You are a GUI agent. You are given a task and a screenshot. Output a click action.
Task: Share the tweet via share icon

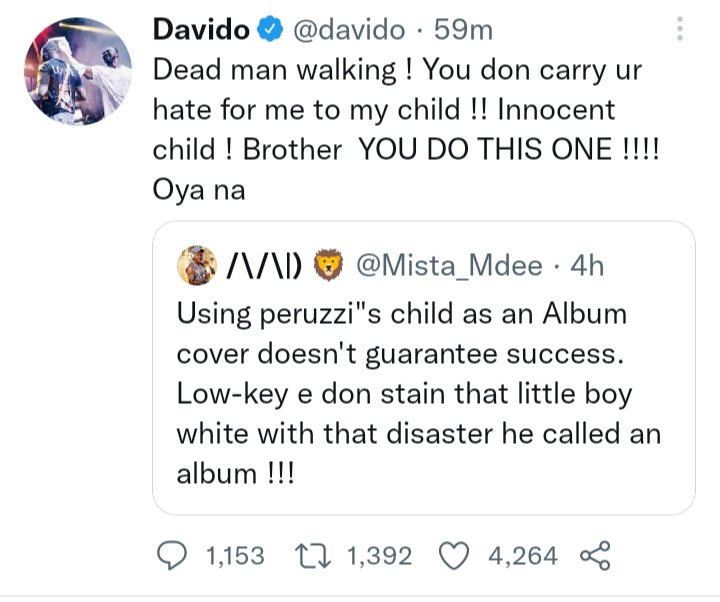(x=594, y=556)
